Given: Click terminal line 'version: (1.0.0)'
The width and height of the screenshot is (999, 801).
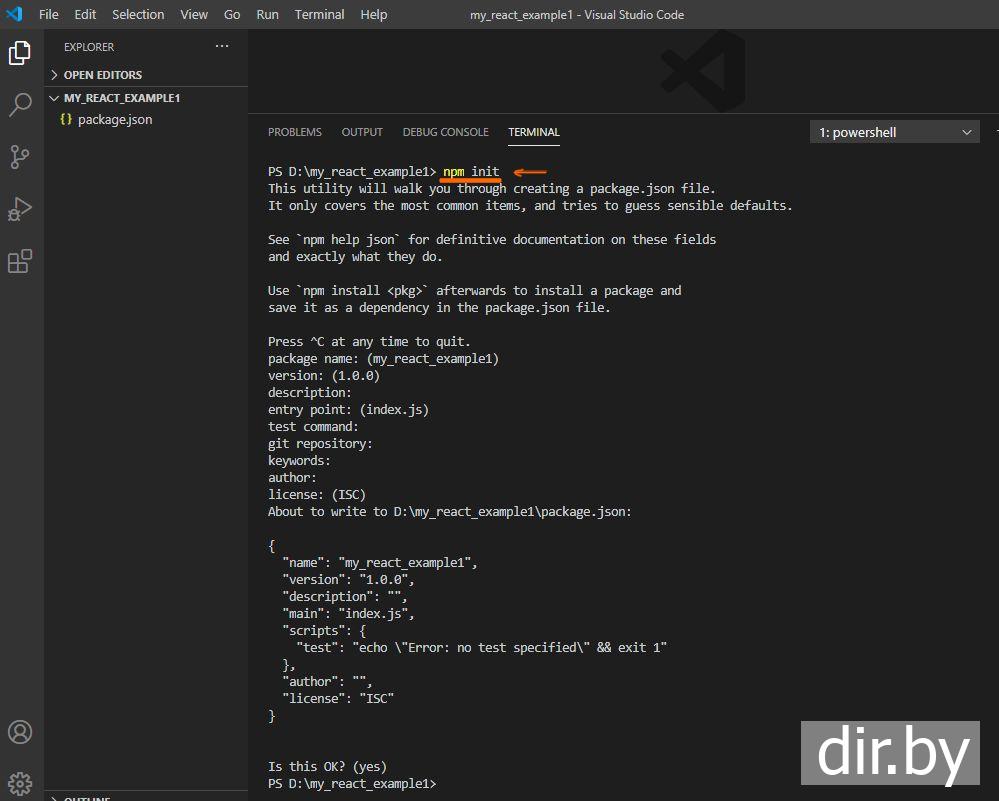Looking at the screenshot, I should pyautogui.click(x=324, y=376).
